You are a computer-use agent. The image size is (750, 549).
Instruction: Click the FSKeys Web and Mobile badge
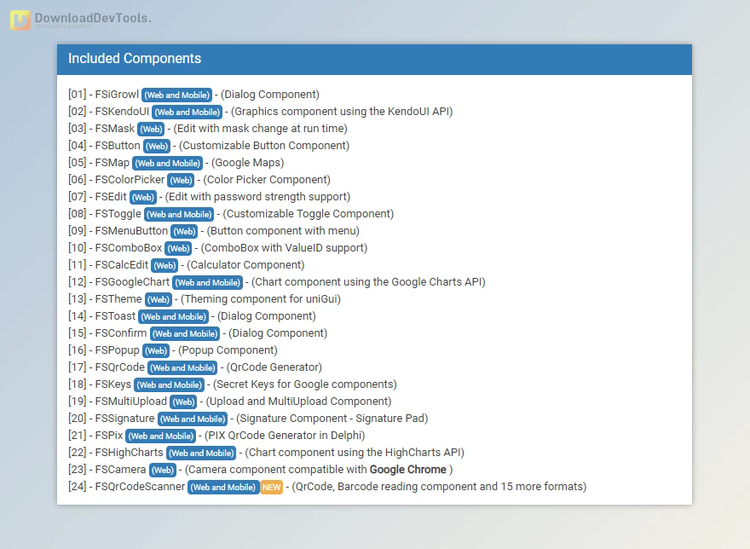click(x=169, y=385)
